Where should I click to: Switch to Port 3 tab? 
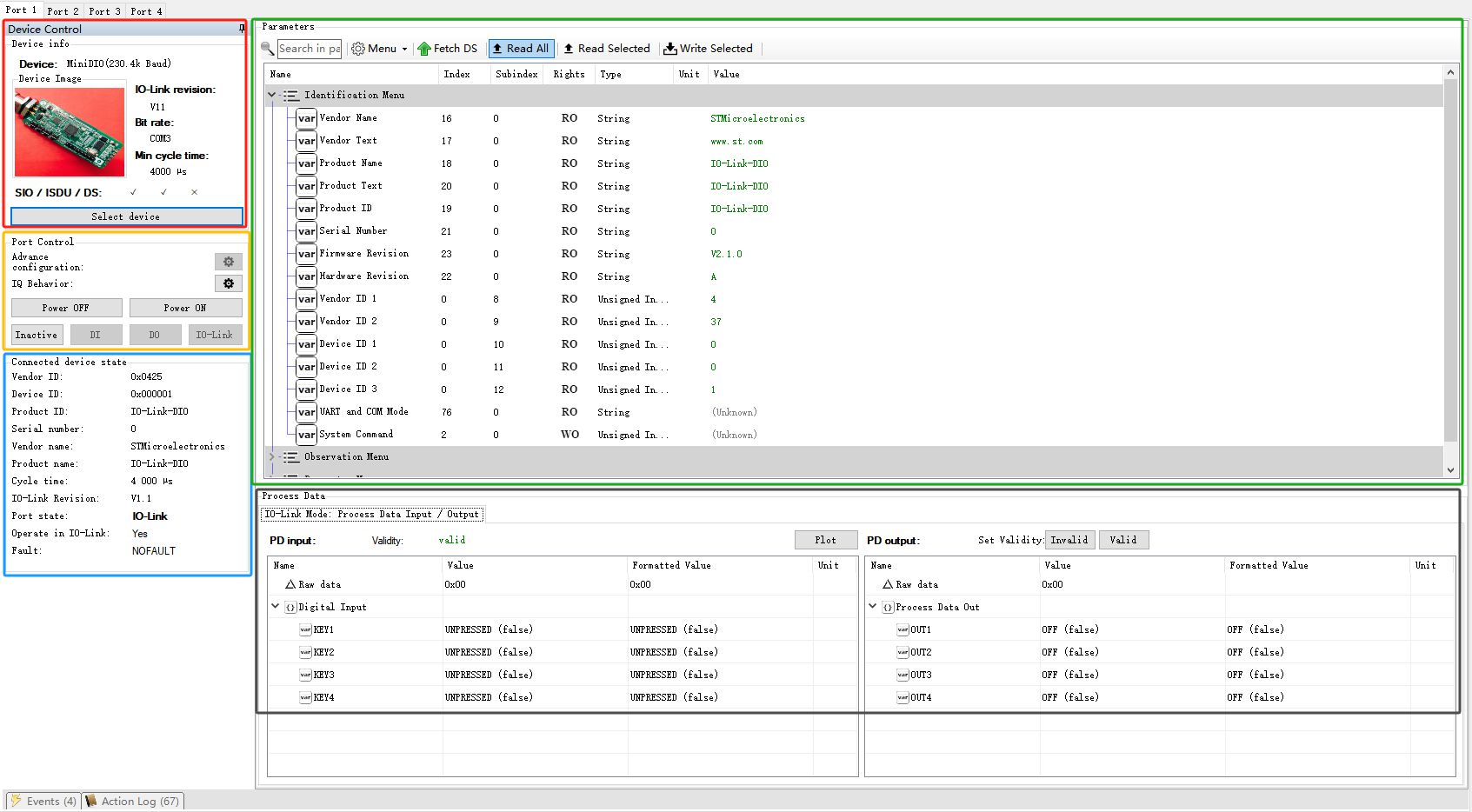(104, 11)
